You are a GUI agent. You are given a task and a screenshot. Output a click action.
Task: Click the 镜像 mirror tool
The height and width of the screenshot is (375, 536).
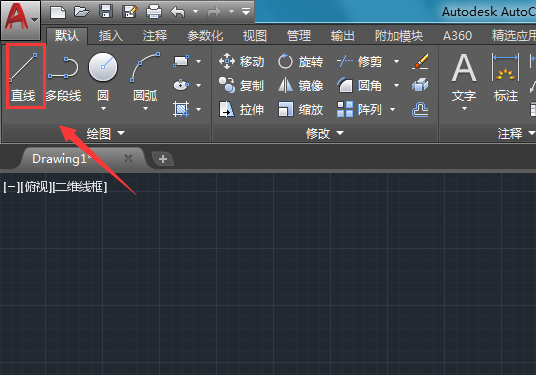(x=300, y=85)
